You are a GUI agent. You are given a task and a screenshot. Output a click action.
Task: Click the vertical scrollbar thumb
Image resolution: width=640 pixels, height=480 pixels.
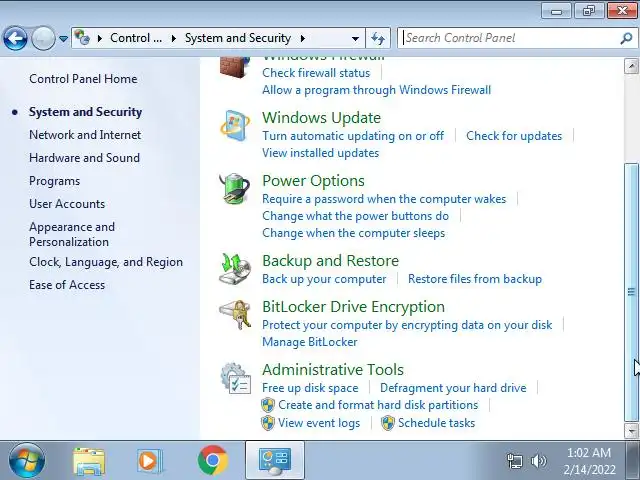(631, 292)
